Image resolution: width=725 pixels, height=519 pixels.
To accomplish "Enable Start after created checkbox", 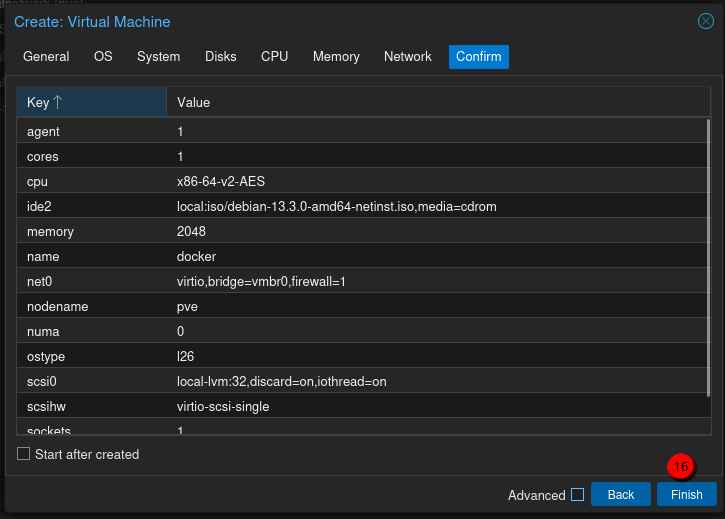I will tap(24, 454).
